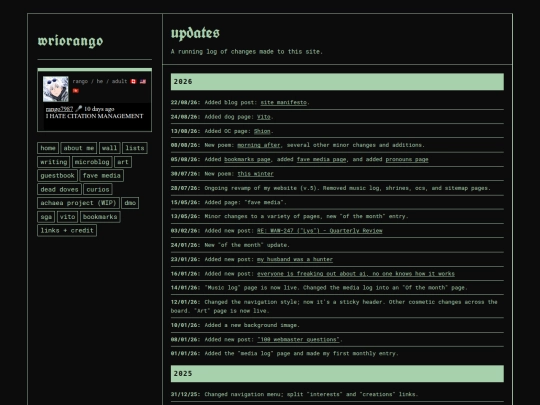Open the Vito dog page link
The height and width of the screenshot is (405, 540).
[x=264, y=117]
